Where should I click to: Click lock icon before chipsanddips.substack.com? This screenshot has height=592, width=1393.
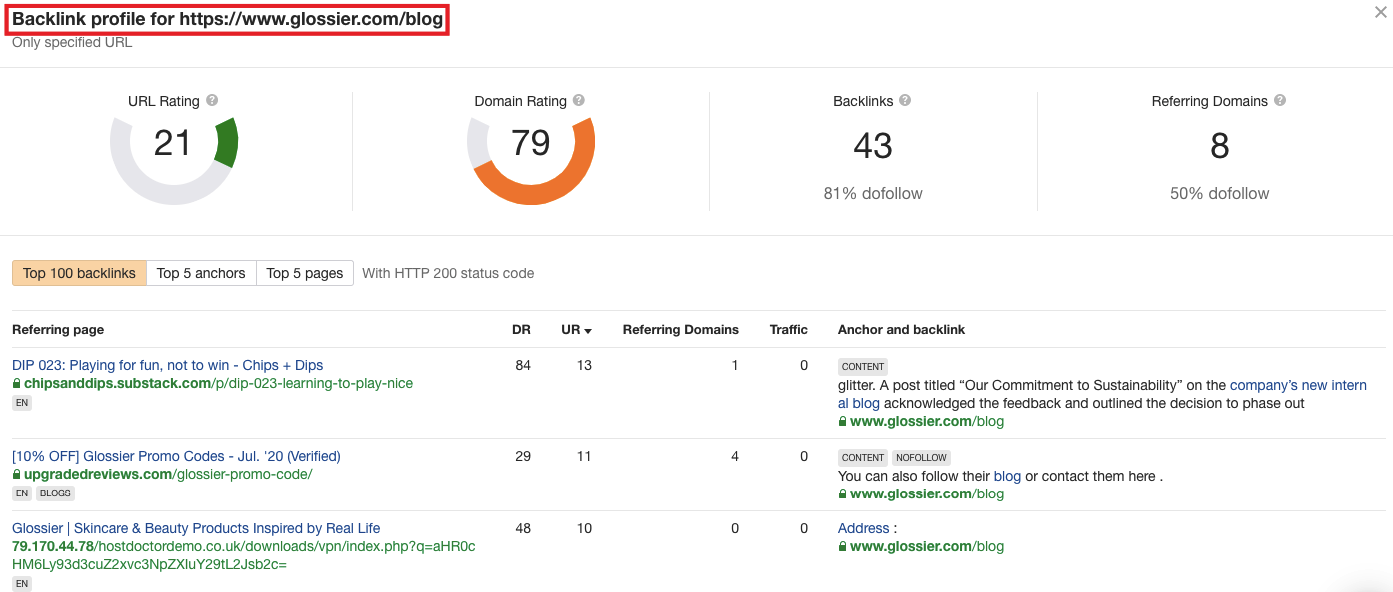(x=17, y=383)
